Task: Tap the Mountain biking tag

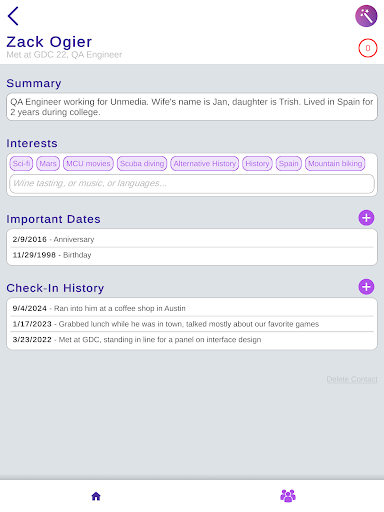Action: click(x=335, y=163)
